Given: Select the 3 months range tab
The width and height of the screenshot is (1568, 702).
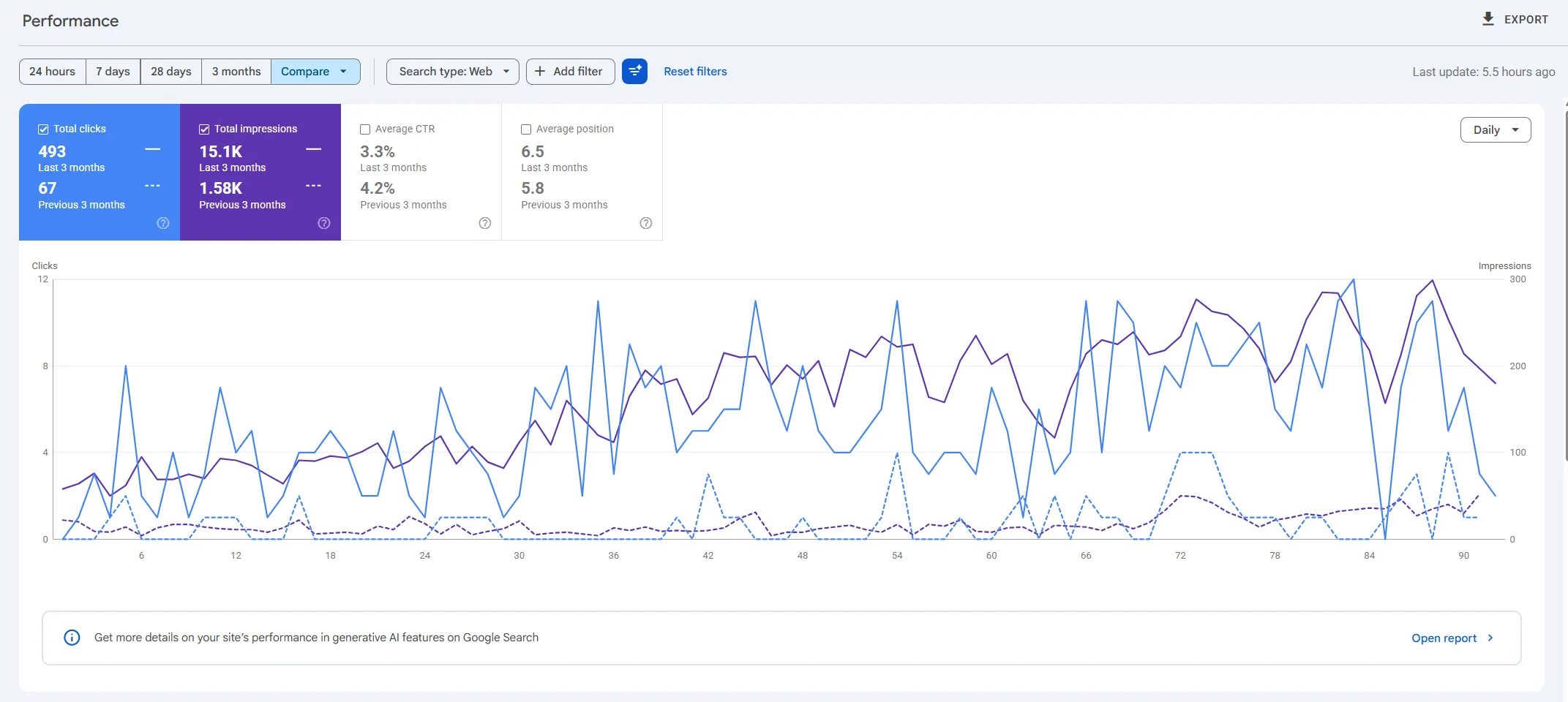Looking at the screenshot, I should pyautogui.click(x=236, y=71).
